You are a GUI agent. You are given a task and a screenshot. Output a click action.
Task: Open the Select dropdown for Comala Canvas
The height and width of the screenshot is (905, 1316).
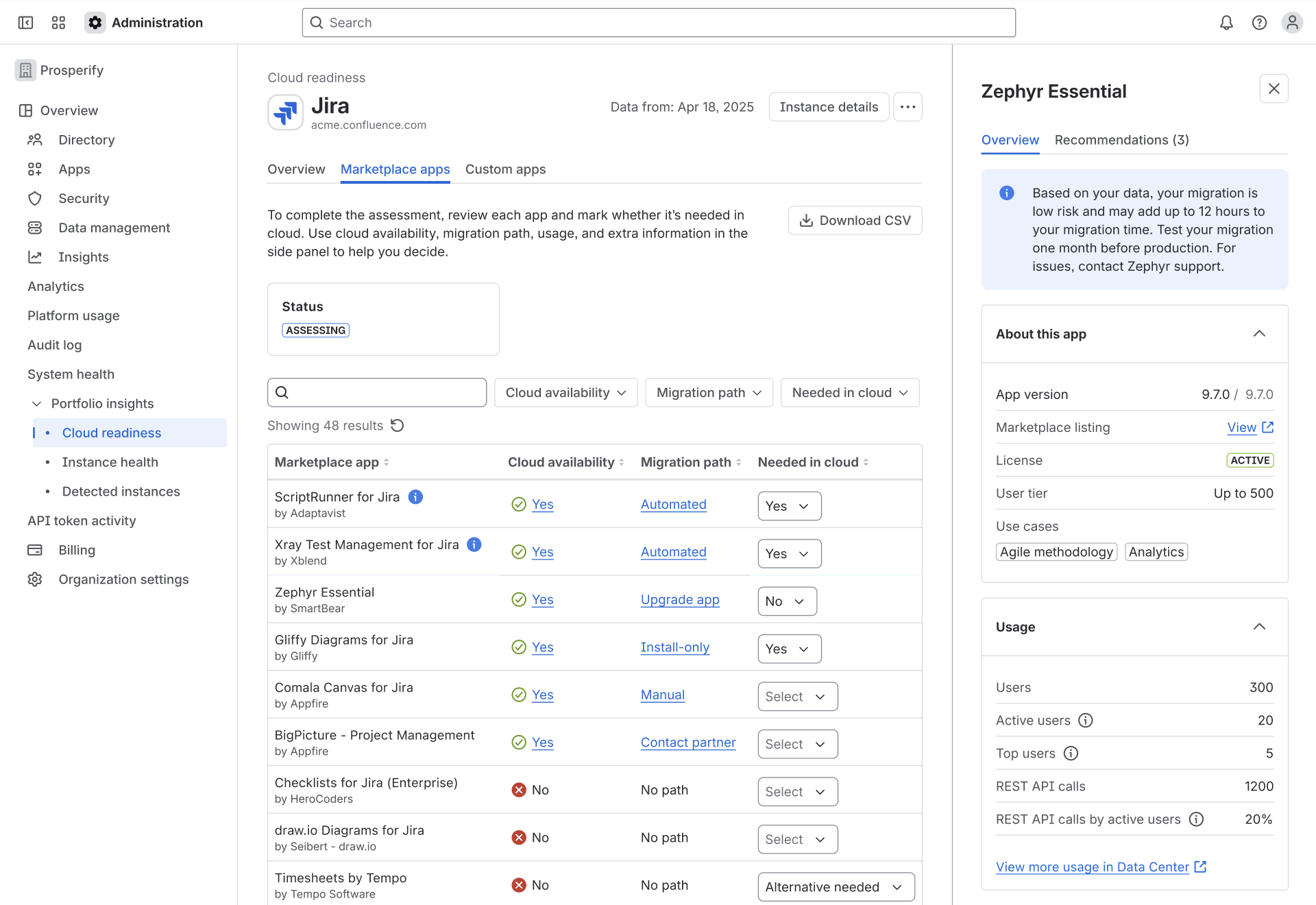[x=797, y=696]
